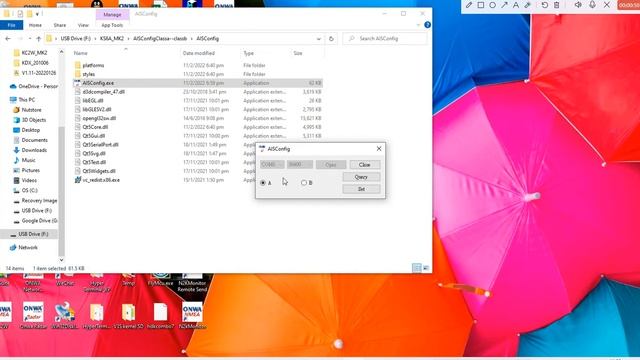Open recent locations dropdown arrow
Image resolution: width=640 pixels, height=360 pixels.
click(30, 39)
